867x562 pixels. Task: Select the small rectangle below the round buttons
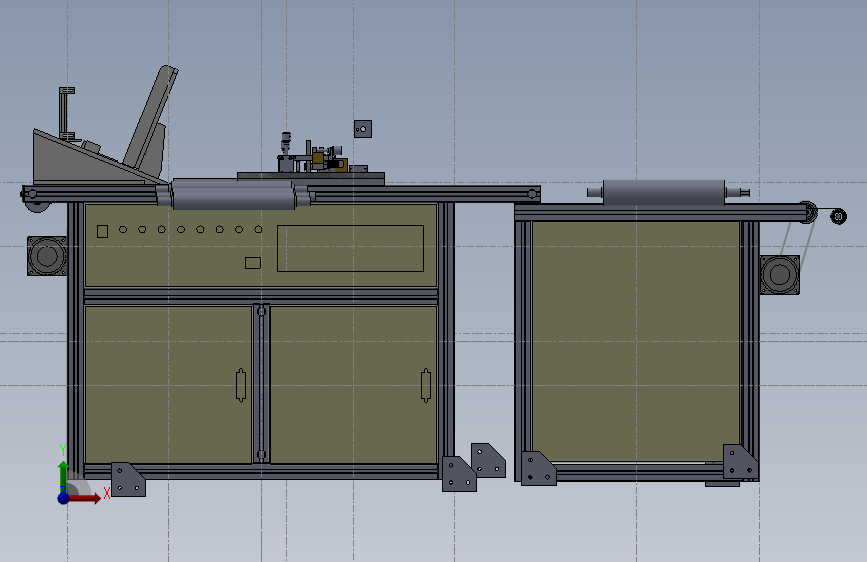click(x=253, y=263)
